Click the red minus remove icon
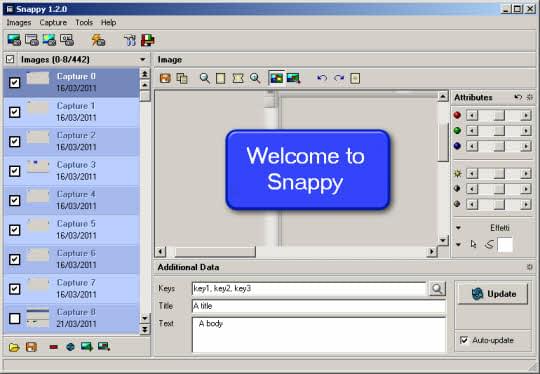The height and width of the screenshot is (374, 540). click(53, 347)
